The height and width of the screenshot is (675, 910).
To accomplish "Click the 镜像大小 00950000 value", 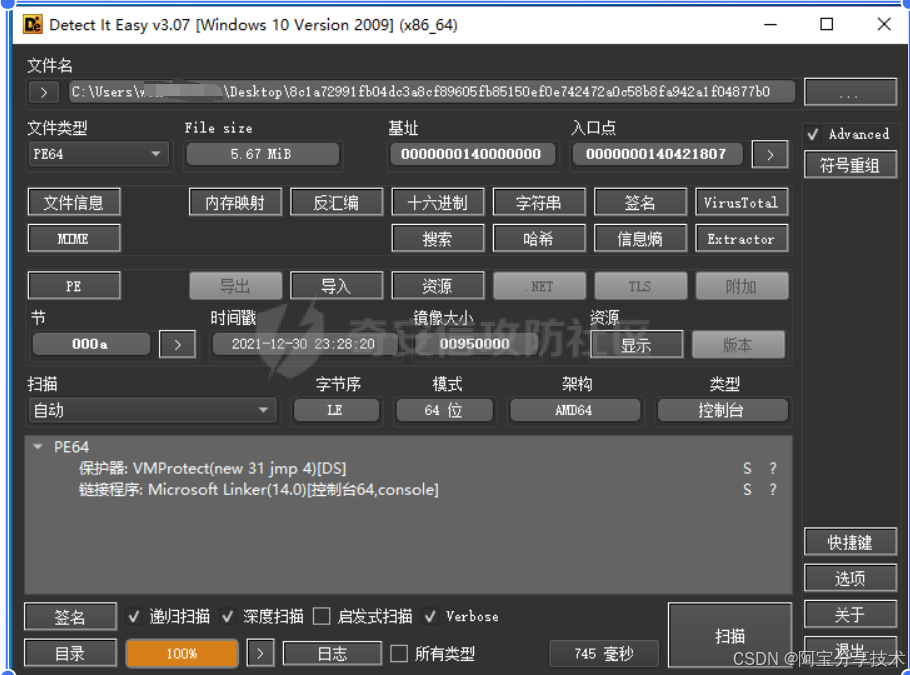I will click(x=475, y=344).
